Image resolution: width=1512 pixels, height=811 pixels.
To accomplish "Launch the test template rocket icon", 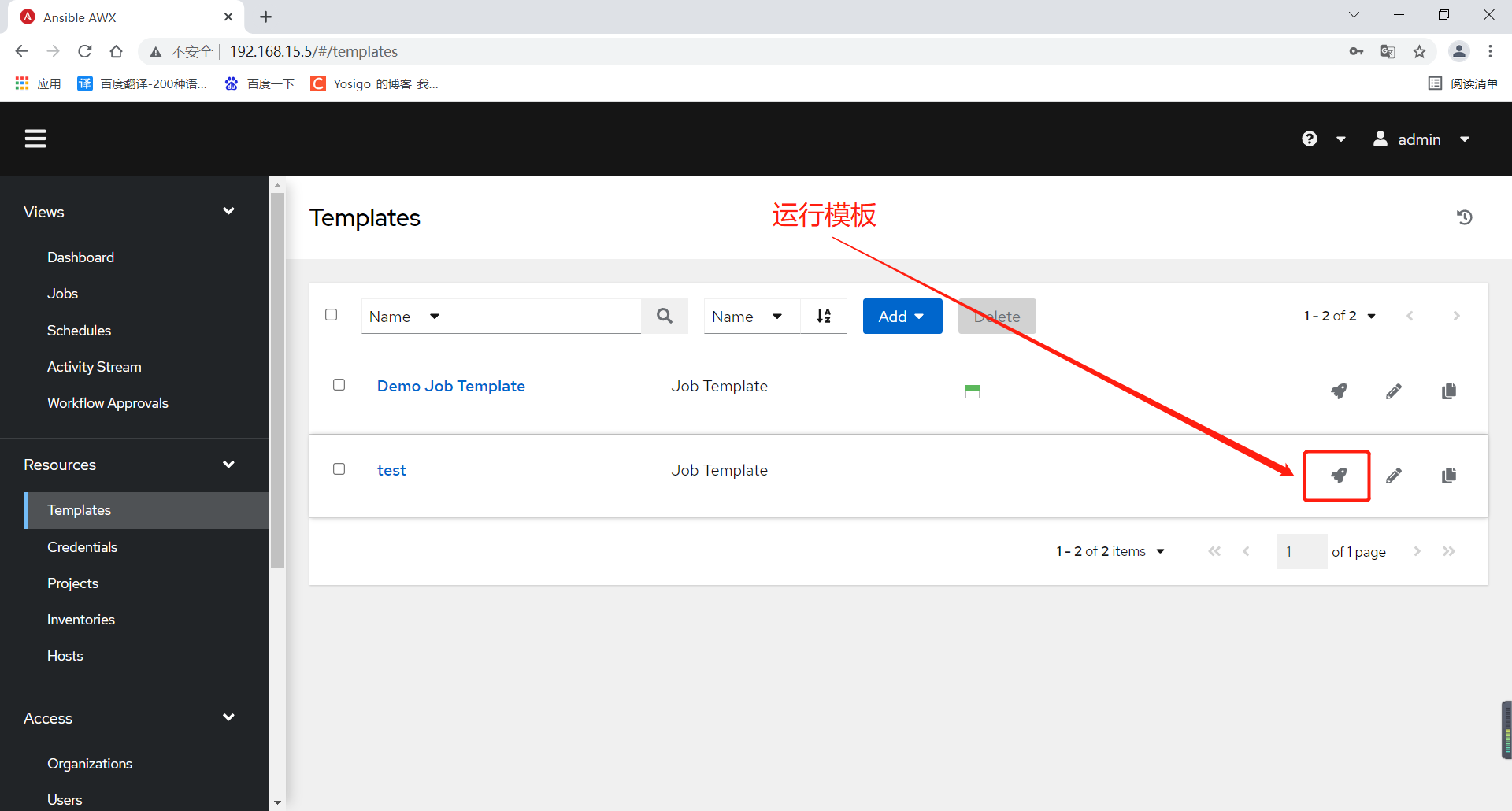I will click(1339, 476).
